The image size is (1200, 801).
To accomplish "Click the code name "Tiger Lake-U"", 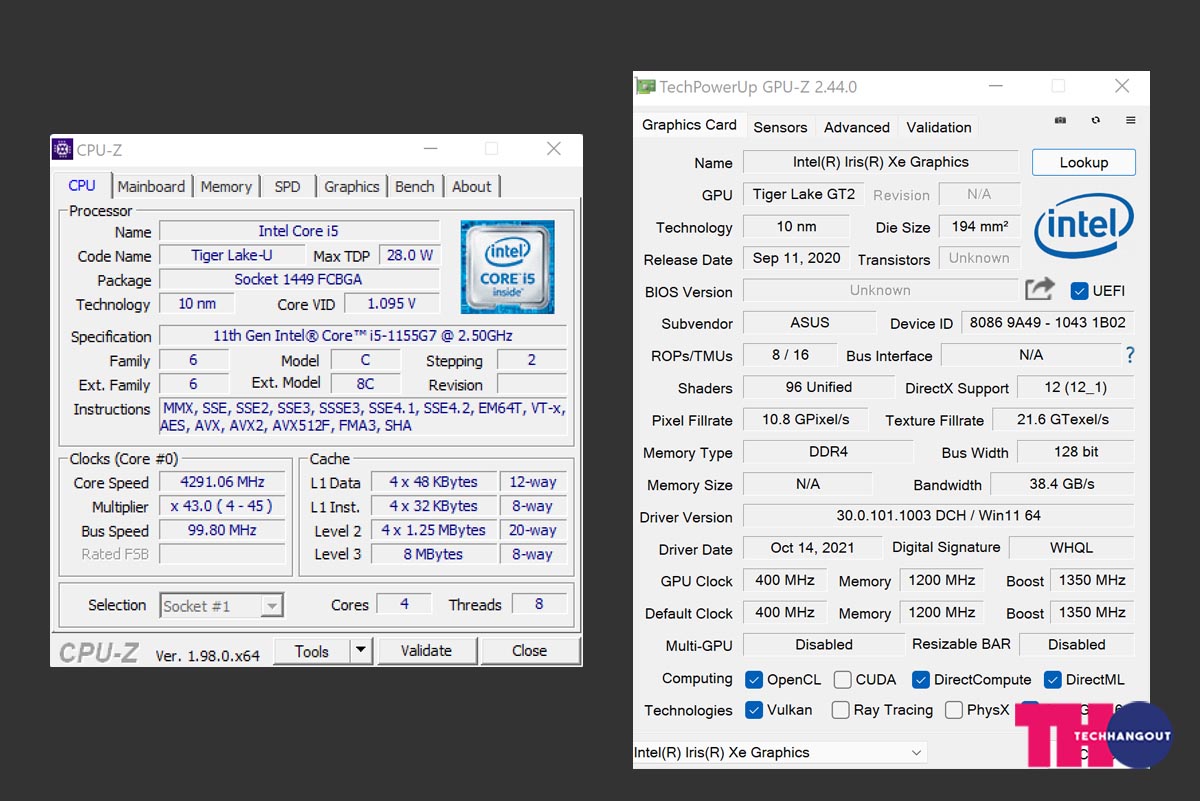I will pyautogui.click(x=232, y=255).
